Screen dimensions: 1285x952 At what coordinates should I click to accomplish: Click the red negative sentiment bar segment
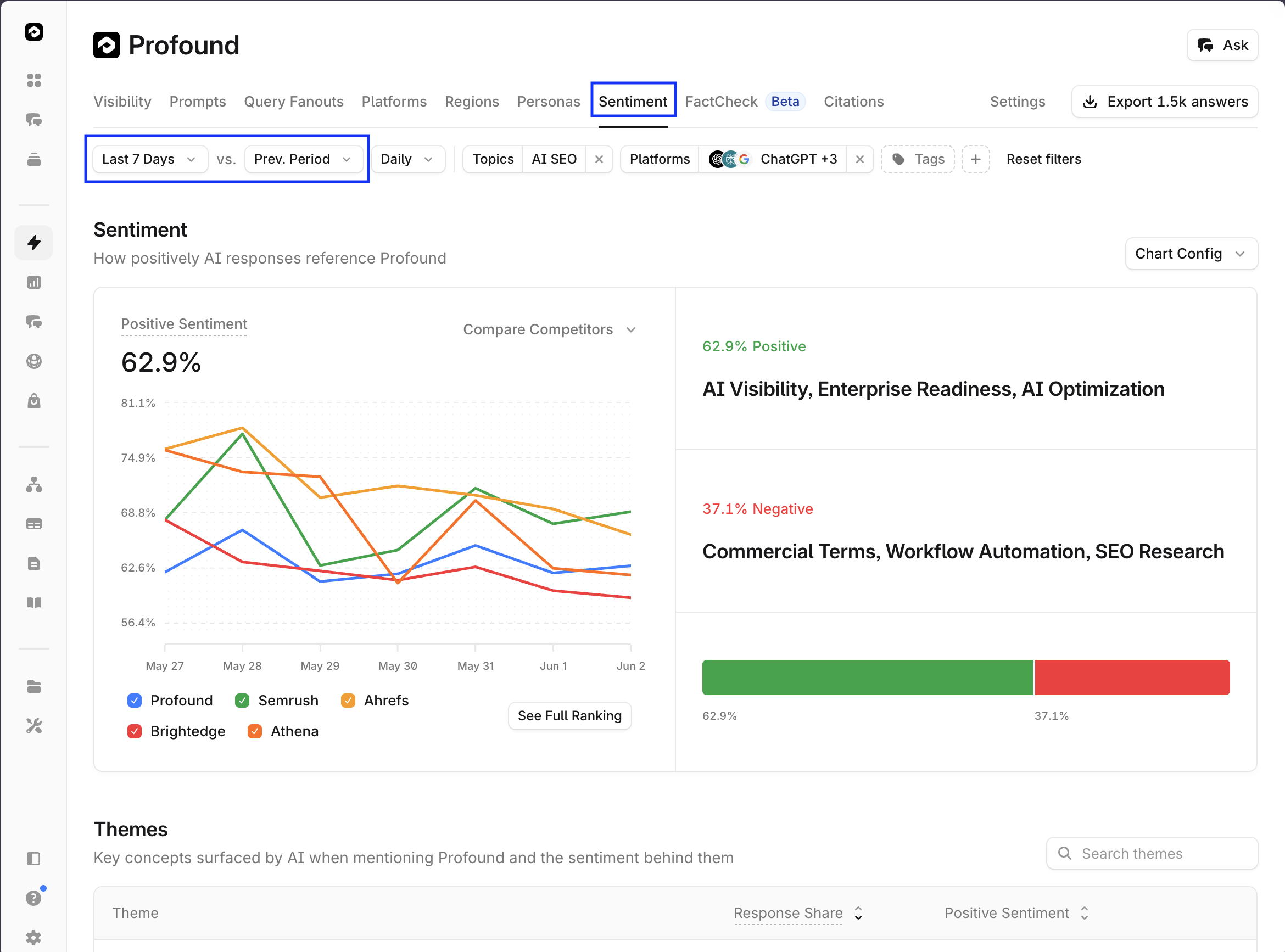pos(1132,677)
